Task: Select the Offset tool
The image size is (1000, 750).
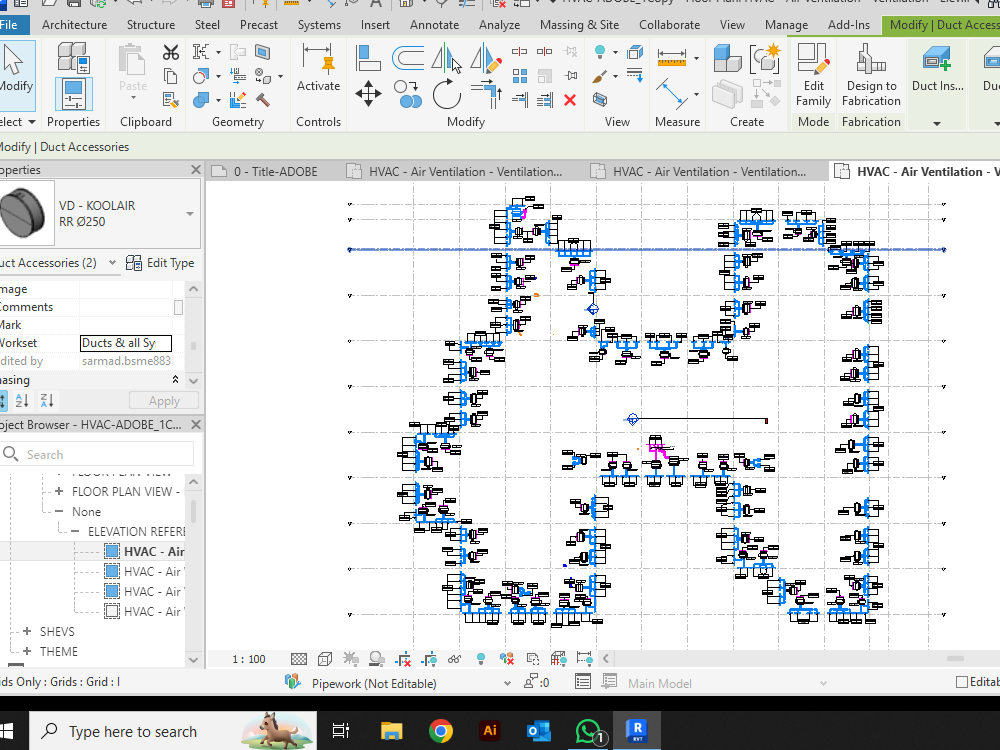Action: pyautogui.click(x=408, y=58)
